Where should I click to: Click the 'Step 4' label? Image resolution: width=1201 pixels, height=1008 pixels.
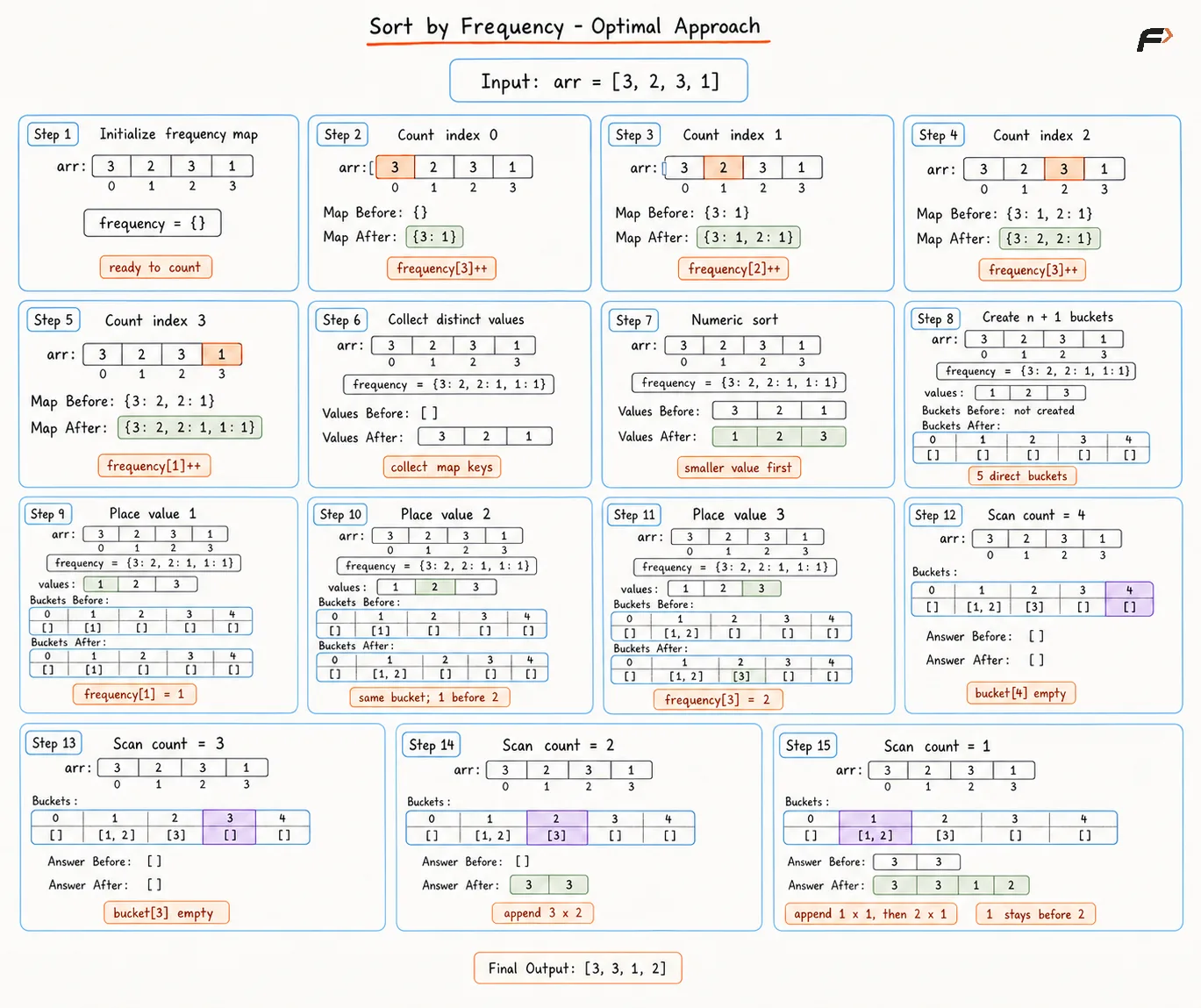pos(939,134)
